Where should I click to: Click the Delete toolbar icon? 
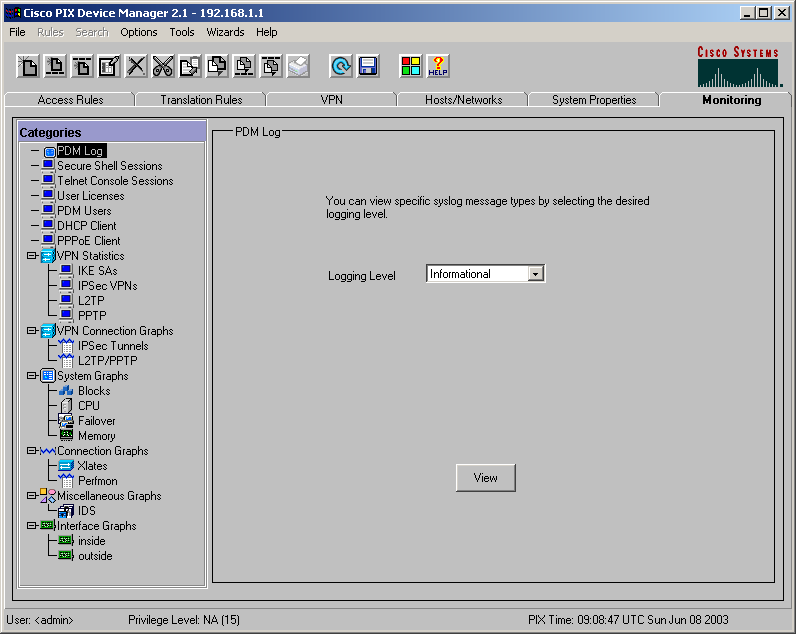[x=136, y=66]
